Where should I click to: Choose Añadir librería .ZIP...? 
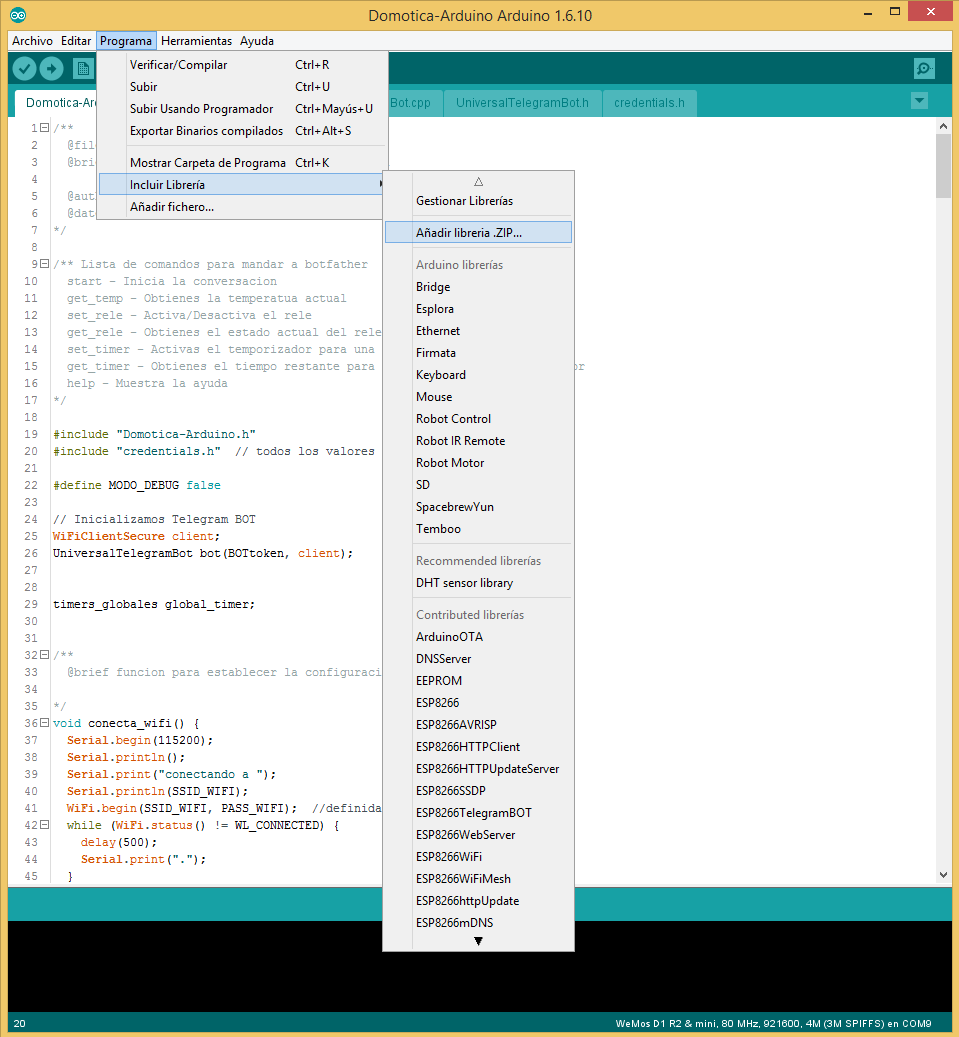478,232
